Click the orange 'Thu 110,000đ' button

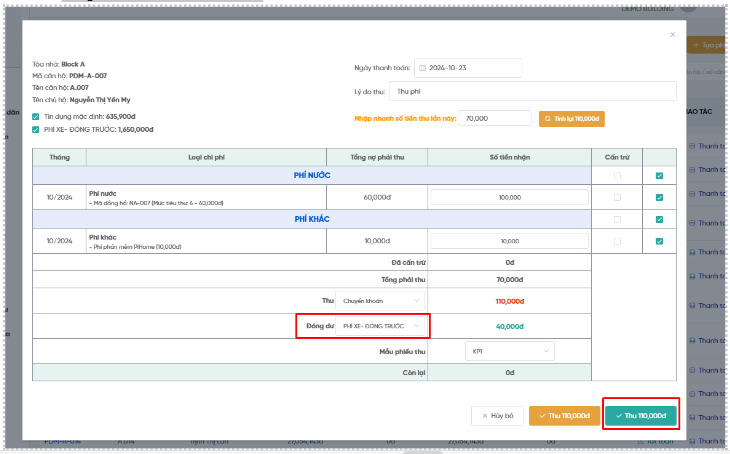(564, 416)
